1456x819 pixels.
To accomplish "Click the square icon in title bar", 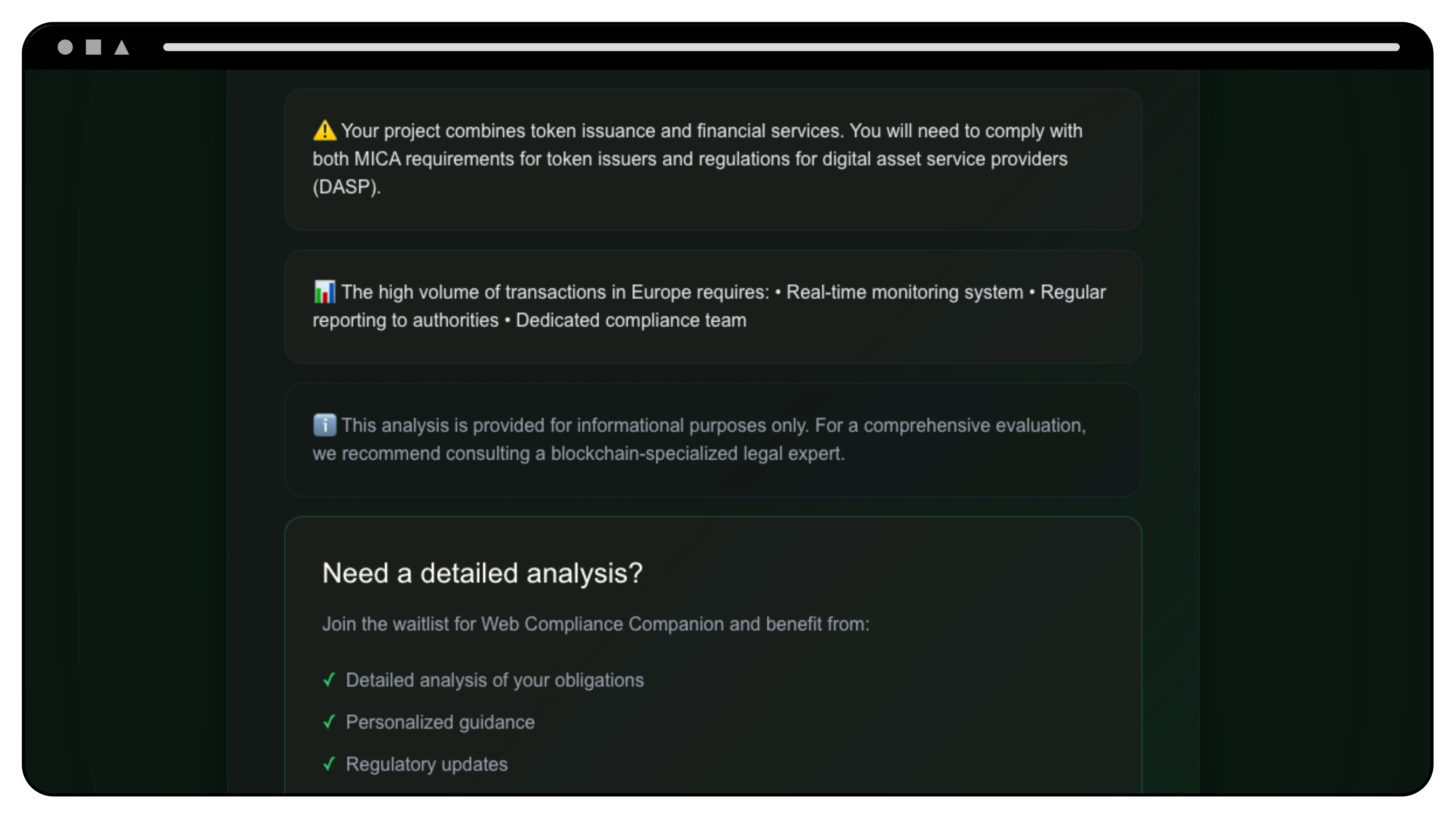I will 93,47.
